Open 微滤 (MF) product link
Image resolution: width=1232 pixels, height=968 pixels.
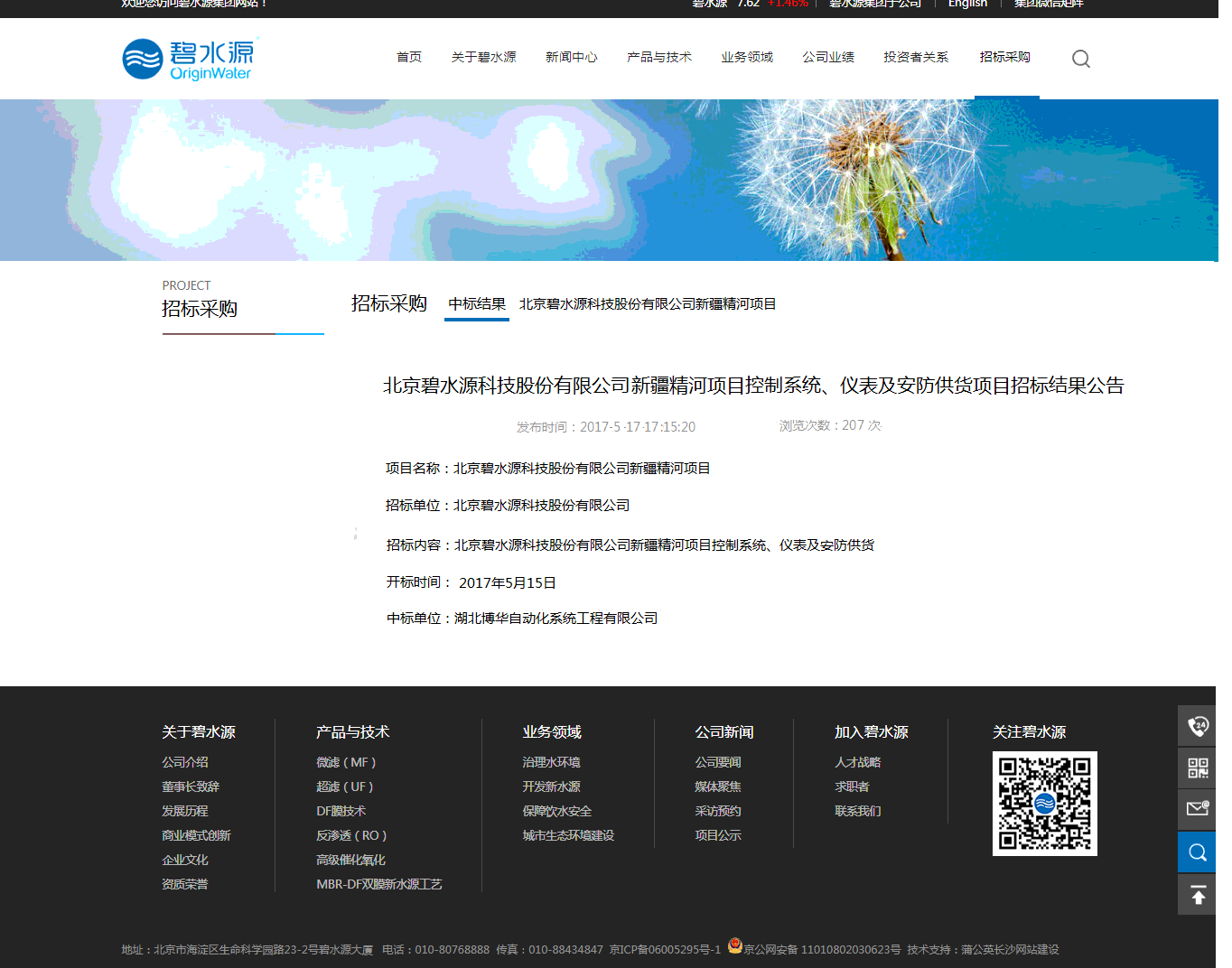(x=346, y=762)
